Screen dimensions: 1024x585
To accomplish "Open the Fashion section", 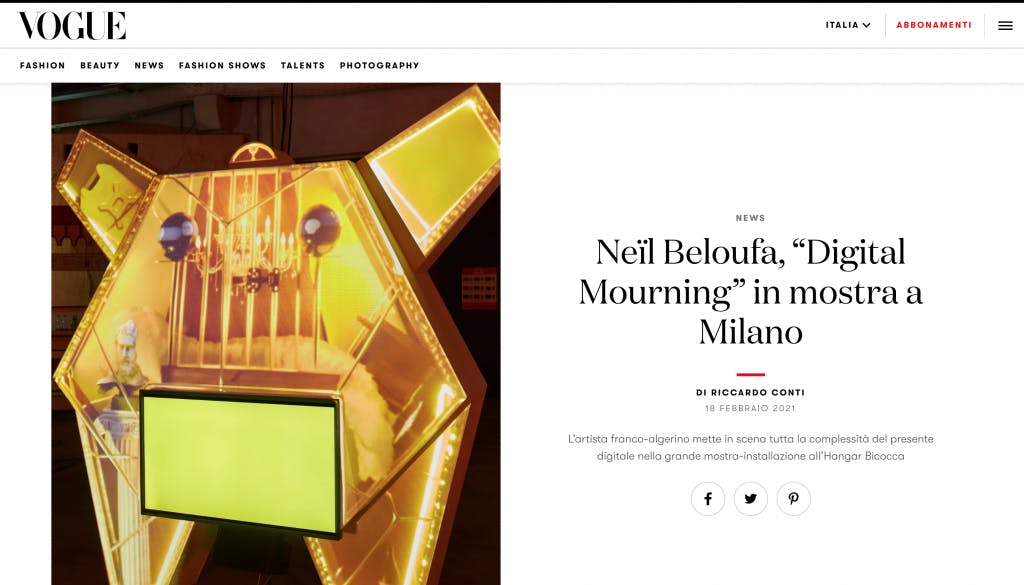I will pos(42,65).
